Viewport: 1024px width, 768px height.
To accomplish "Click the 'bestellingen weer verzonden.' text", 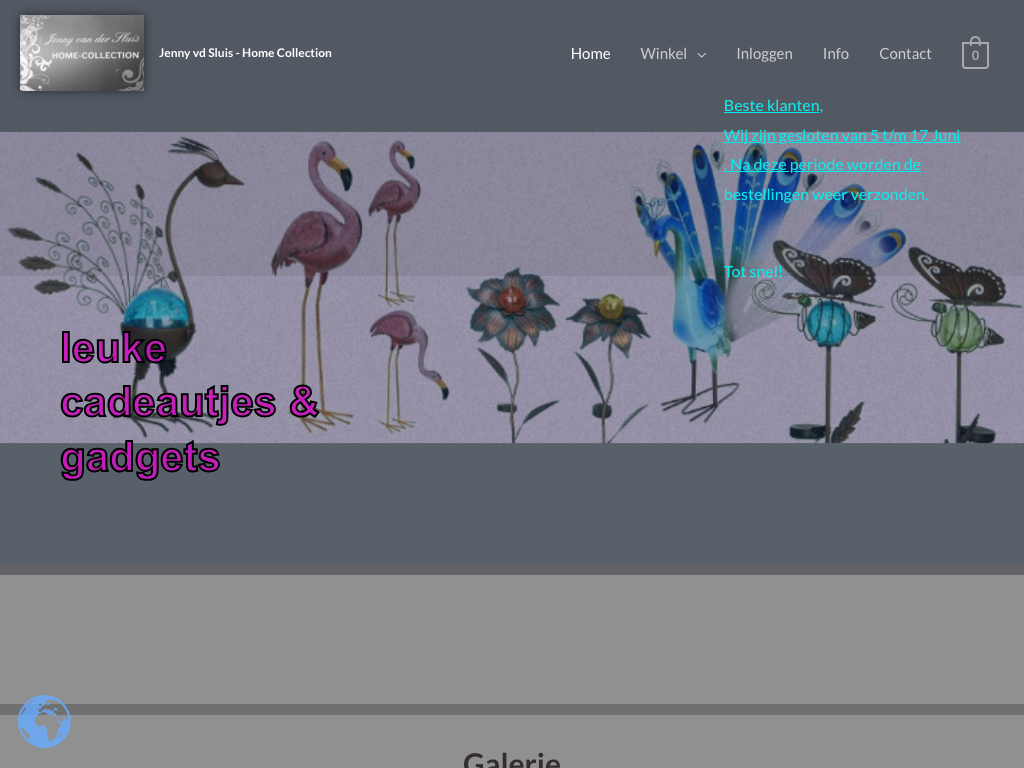I will coord(825,195).
